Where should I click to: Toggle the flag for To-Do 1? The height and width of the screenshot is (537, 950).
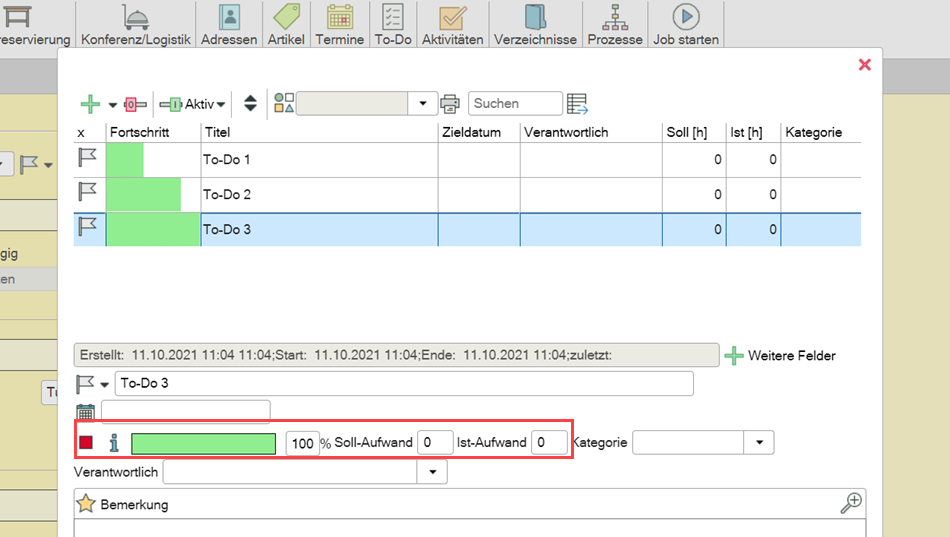click(x=88, y=160)
